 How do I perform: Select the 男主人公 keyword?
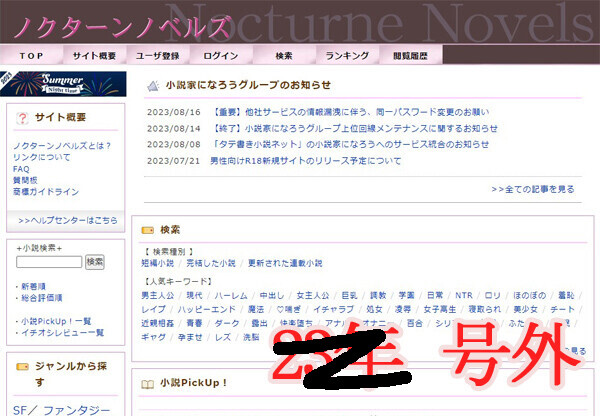click(158, 295)
